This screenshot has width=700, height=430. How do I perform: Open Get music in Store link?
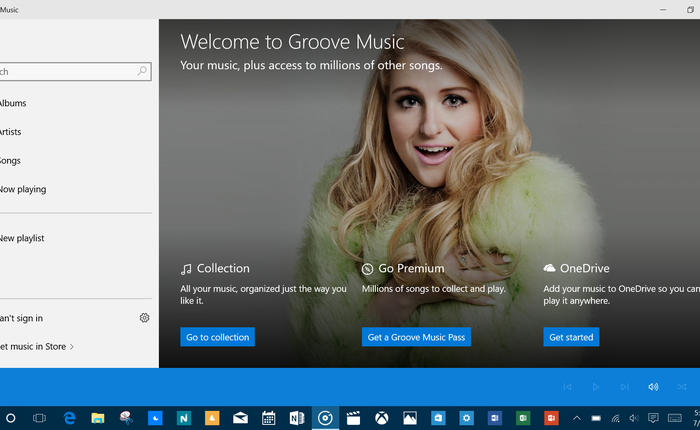(x=36, y=347)
